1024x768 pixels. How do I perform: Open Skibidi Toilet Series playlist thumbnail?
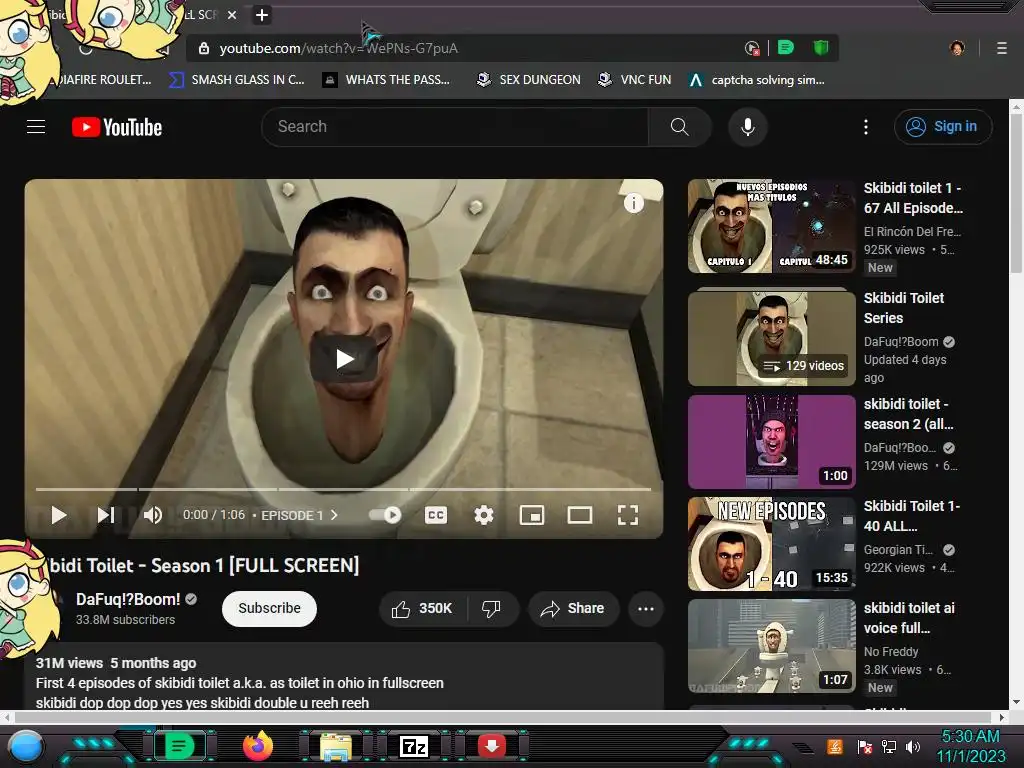pos(771,338)
